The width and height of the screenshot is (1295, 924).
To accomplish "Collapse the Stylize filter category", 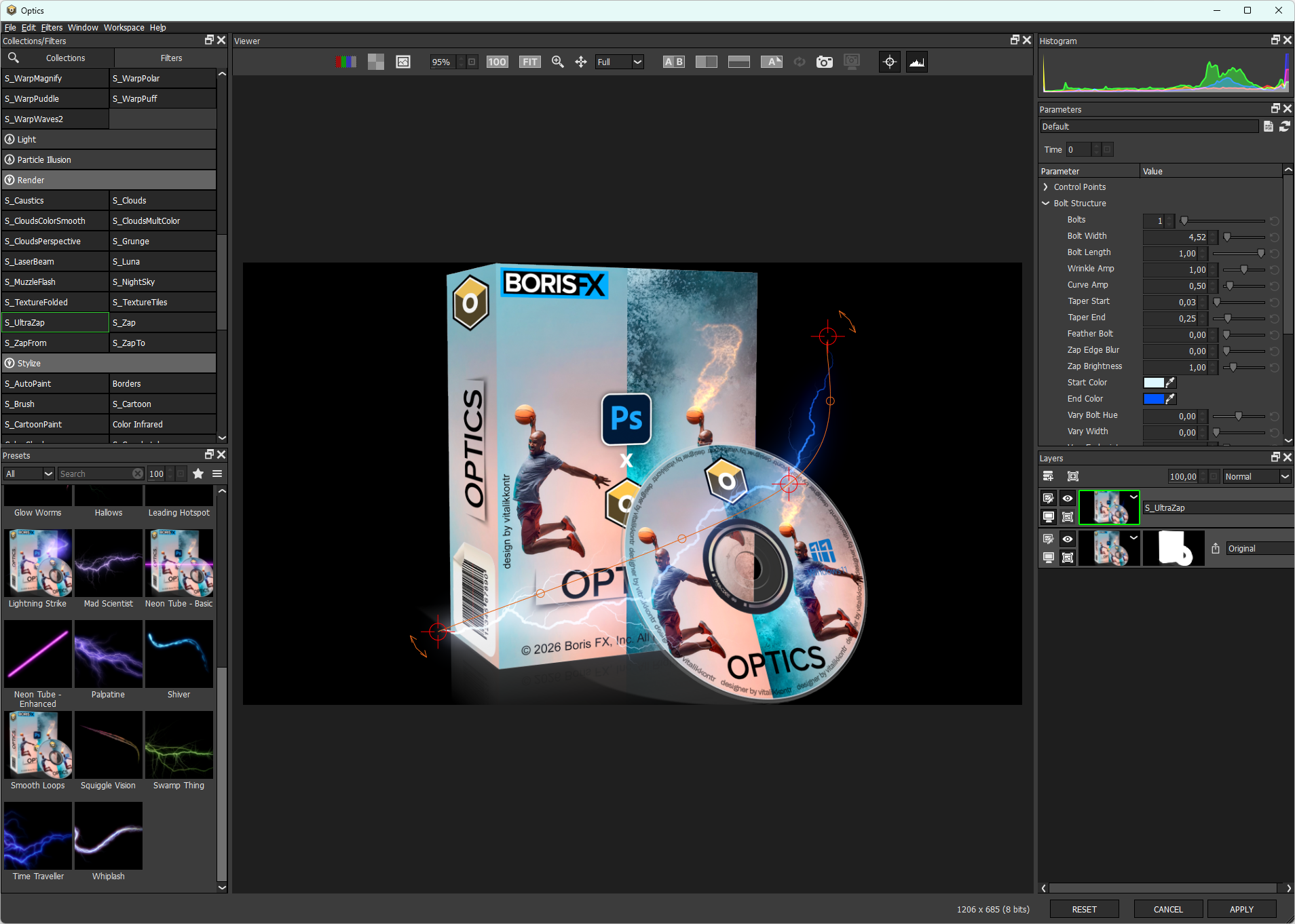I will pos(109,364).
